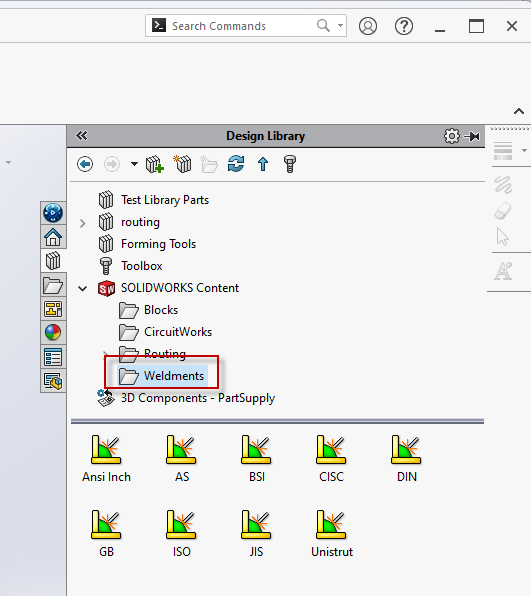531x596 pixels.
Task: Click the Back navigation arrow in Design Library
Action: coord(85,165)
